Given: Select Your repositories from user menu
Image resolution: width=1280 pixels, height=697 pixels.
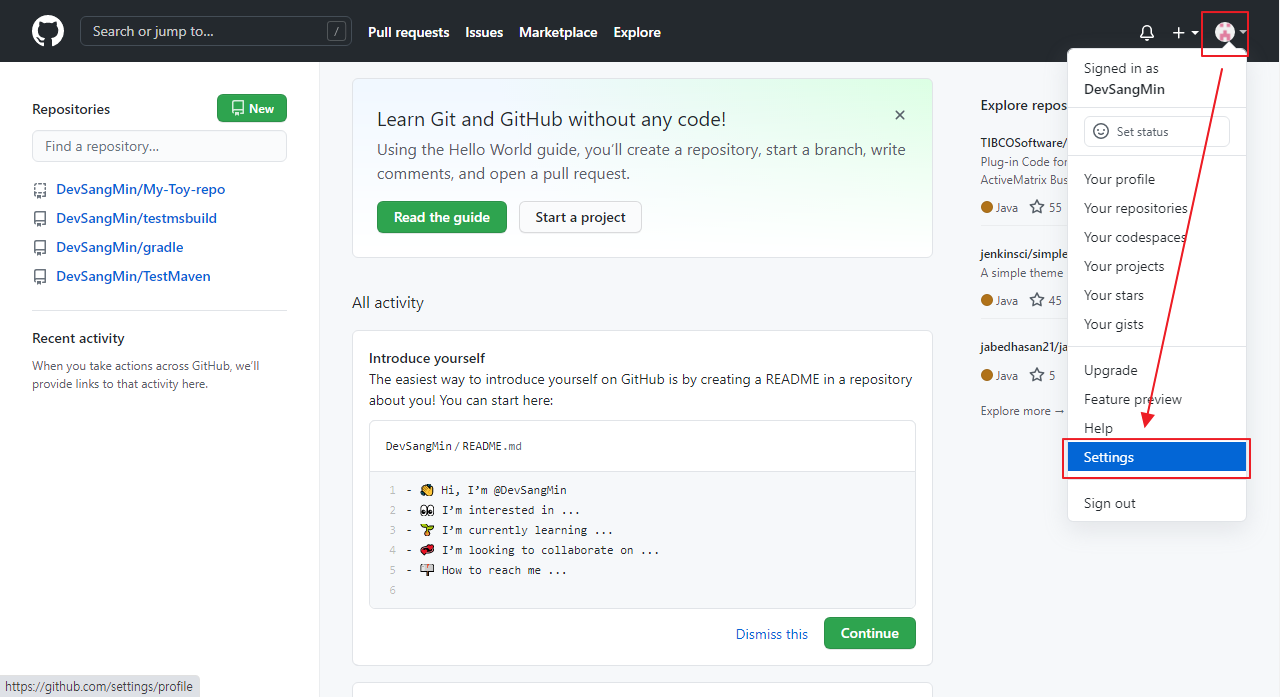Looking at the screenshot, I should (1157, 208).
